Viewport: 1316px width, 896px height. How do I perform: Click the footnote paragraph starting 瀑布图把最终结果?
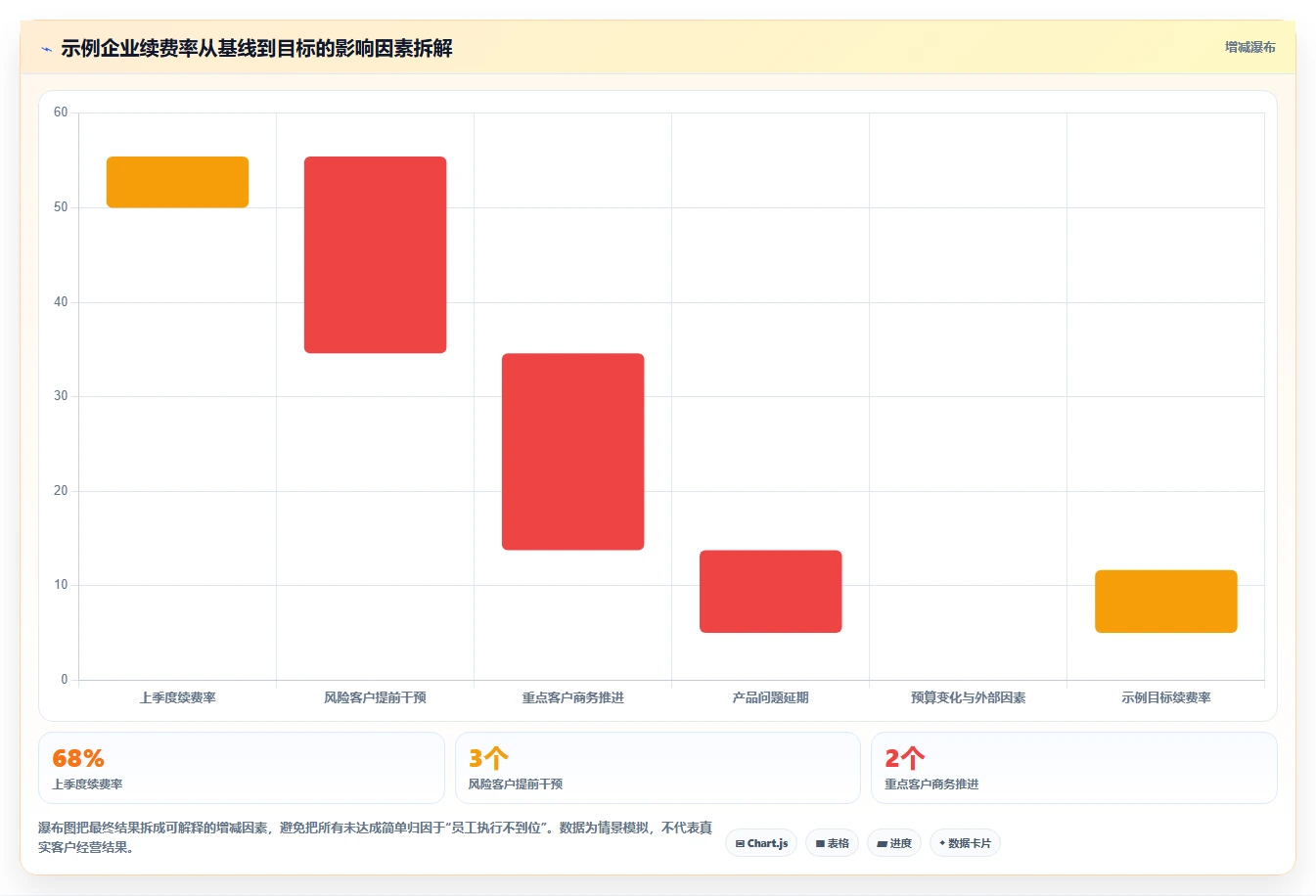click(376, 837)
